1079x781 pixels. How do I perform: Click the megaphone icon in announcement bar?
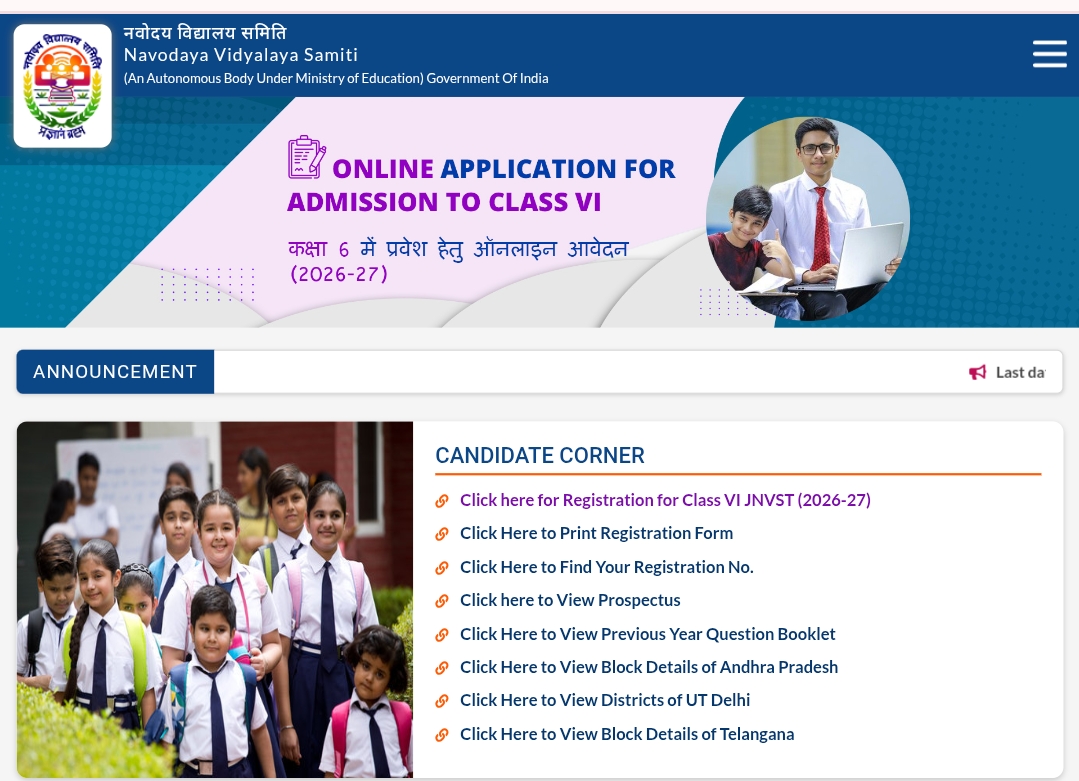pos(977,372)
